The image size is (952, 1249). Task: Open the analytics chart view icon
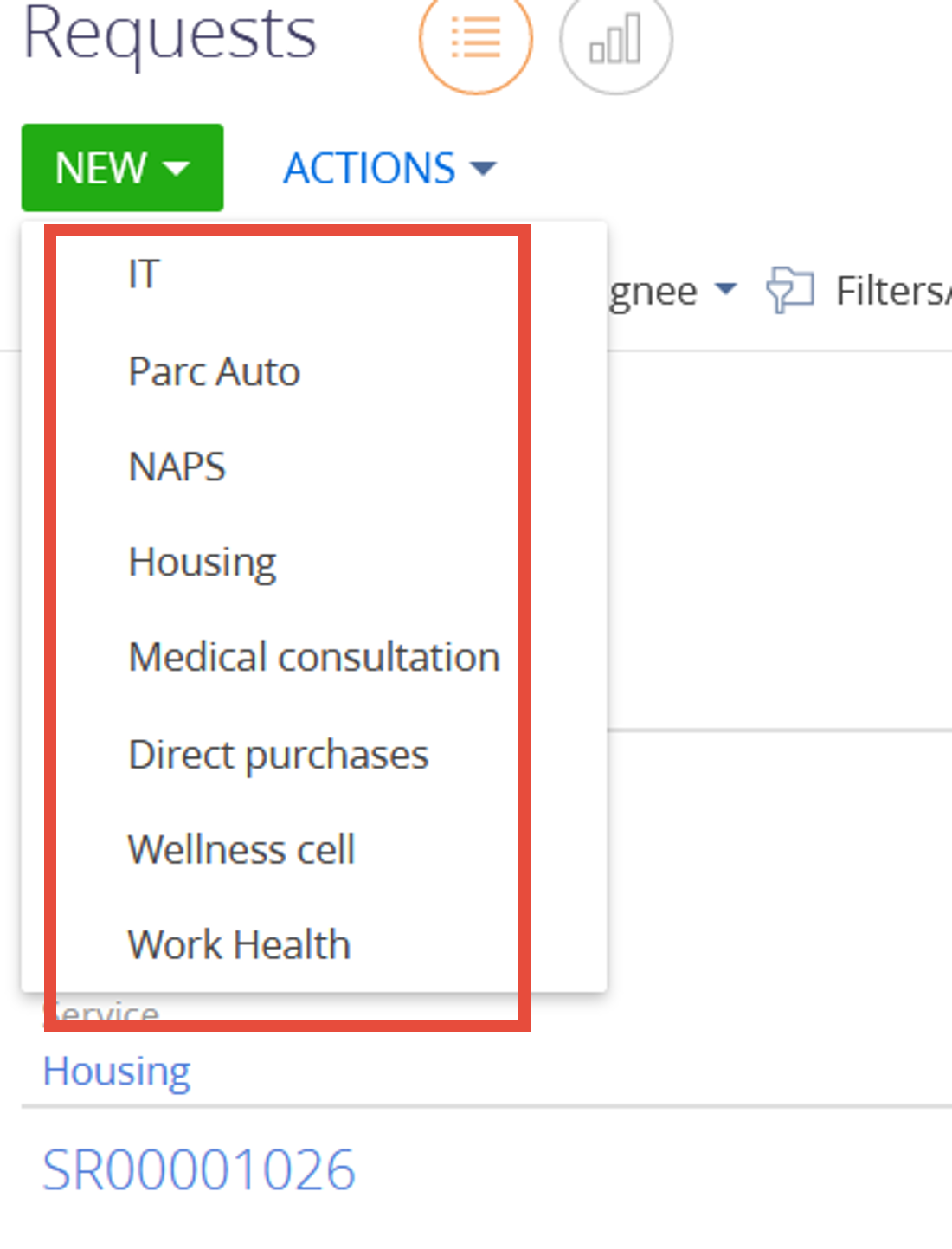615,38
